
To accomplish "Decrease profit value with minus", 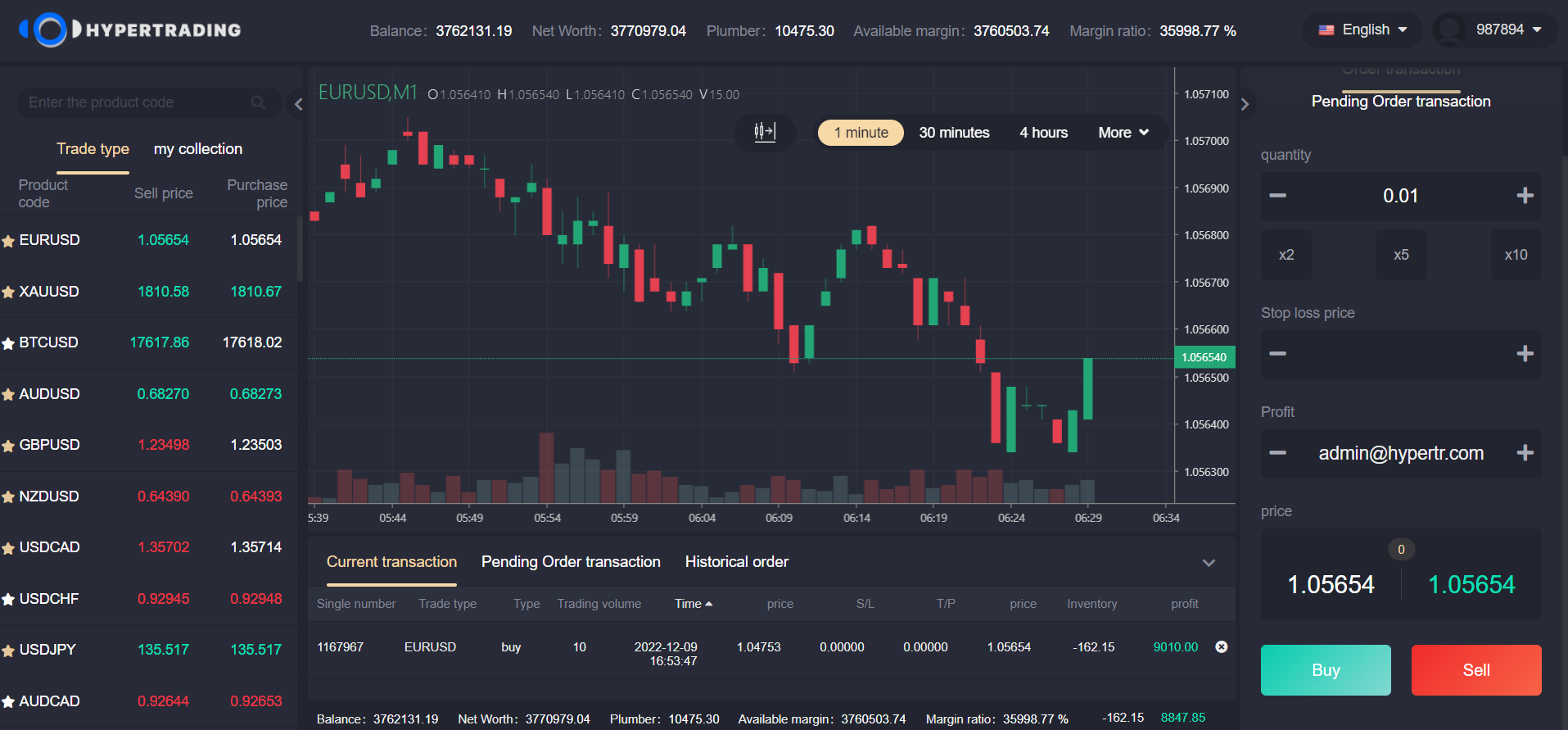I will coord(1277,453).
